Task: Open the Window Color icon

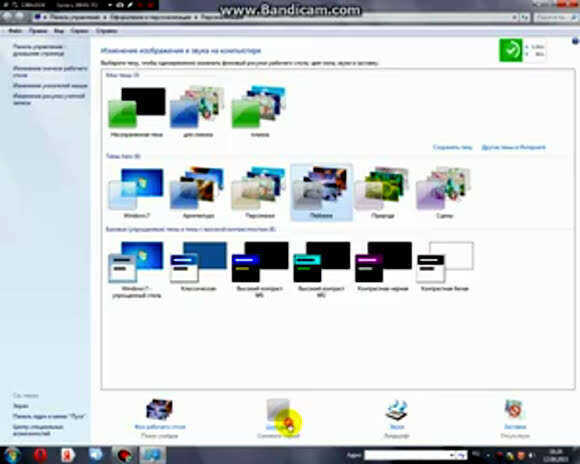Action: click(278, 410)
